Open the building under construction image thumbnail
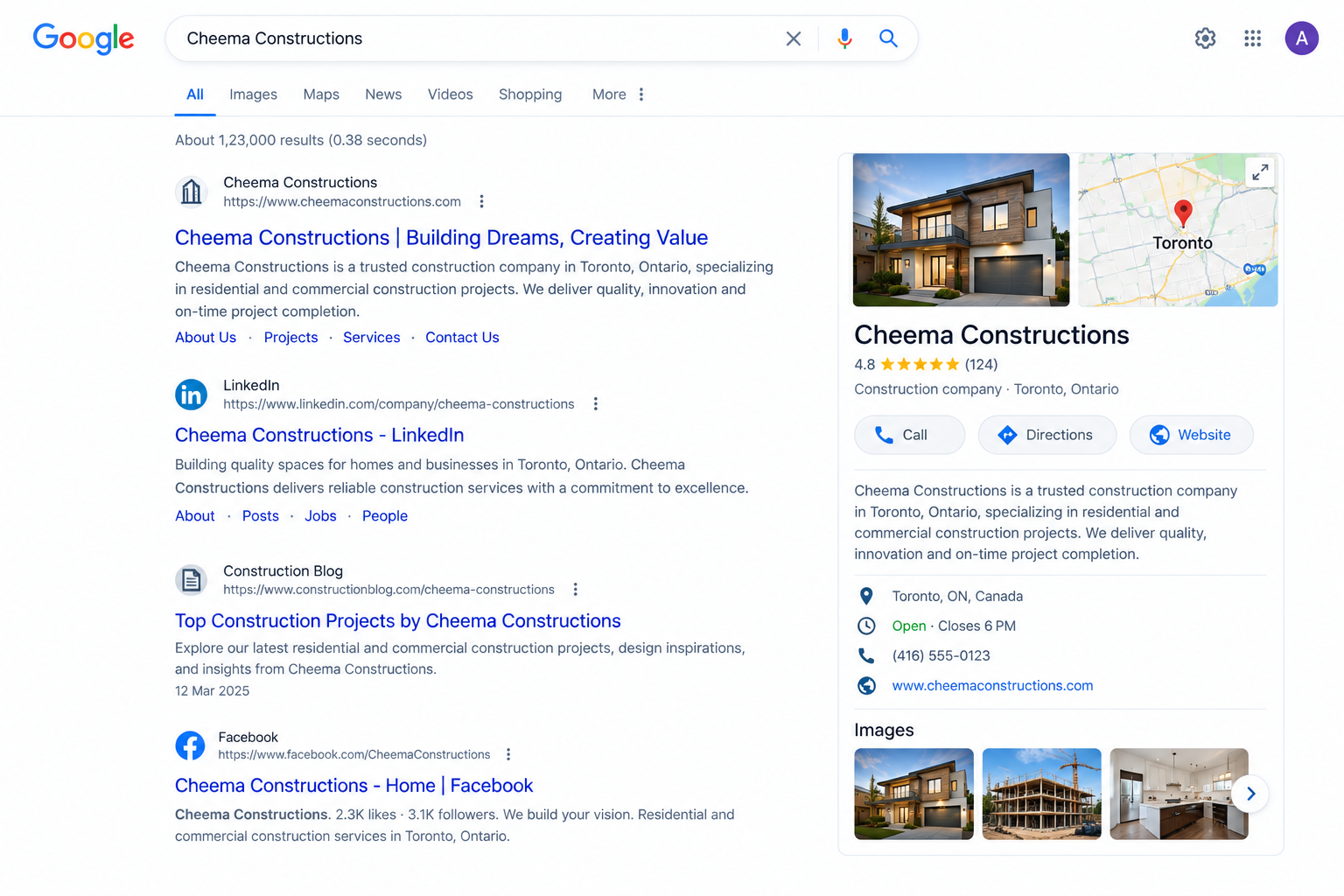 pos(1041,794)
